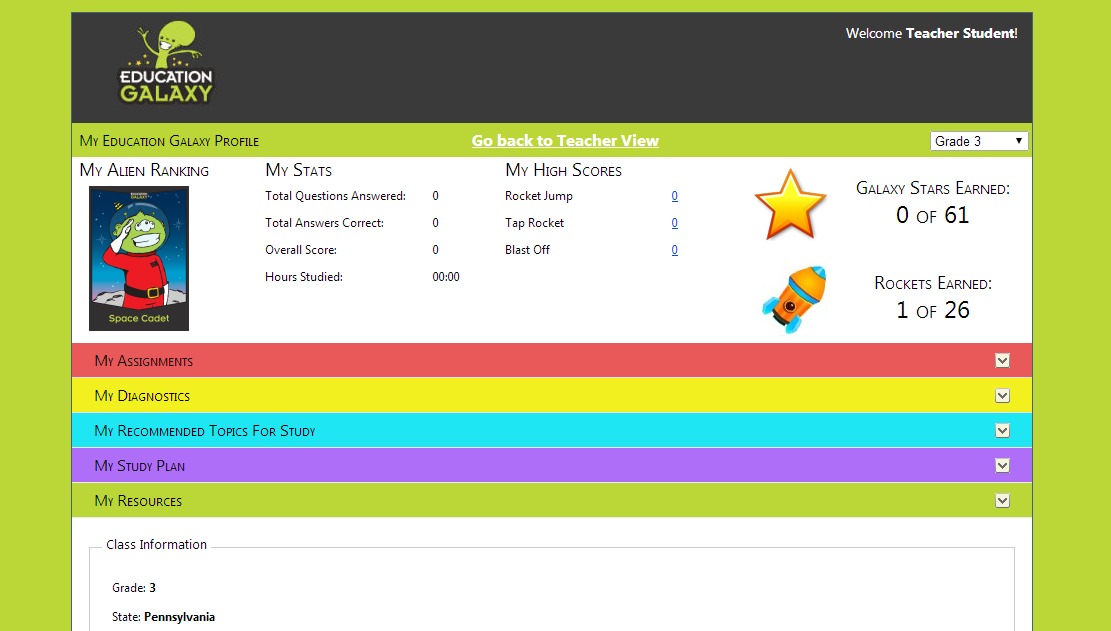Click the Total Answers Correct label
The height and width of the screenshot is (631, 1111).
click(x=325, y=223)
